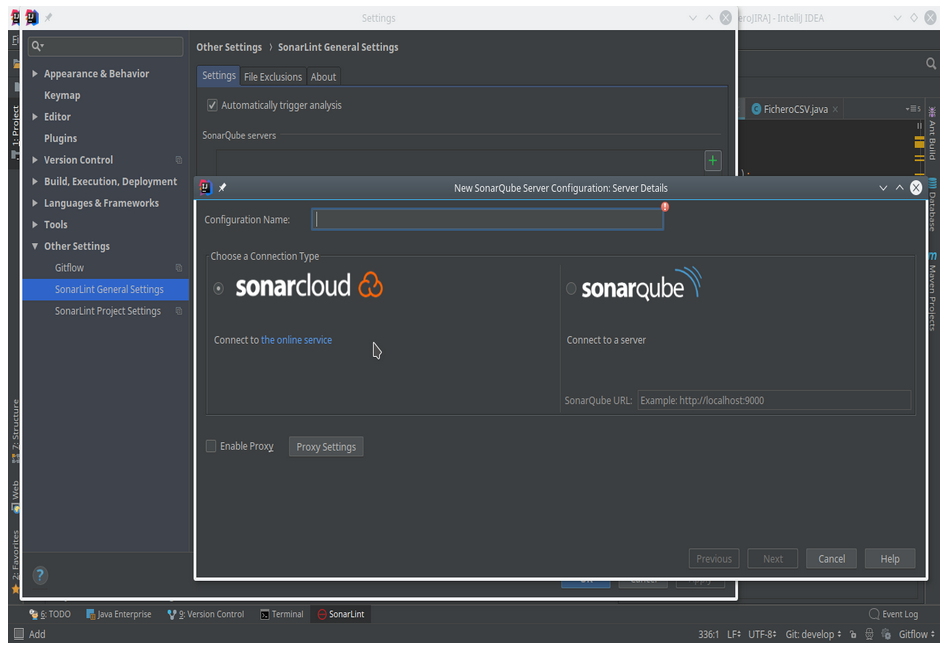Image resolution: width=948 pixels, height=651 pixels.
Task: Select the Settings tab in SonarLint settings
Action: click(x=219, y=76)
